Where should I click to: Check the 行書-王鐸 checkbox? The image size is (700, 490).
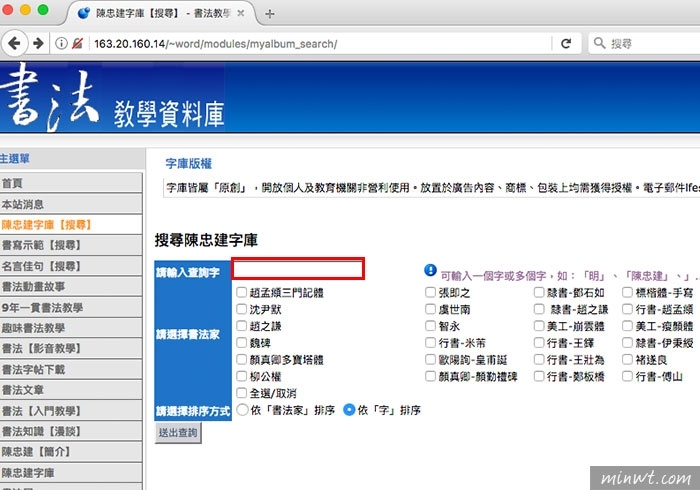(539, 343)
